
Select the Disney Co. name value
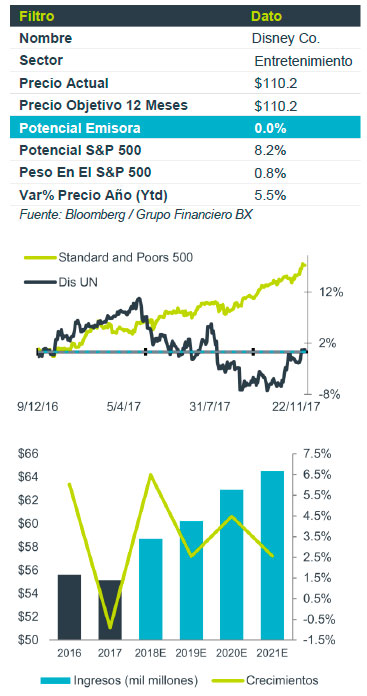pyautogui.click(x=286, y=39)
